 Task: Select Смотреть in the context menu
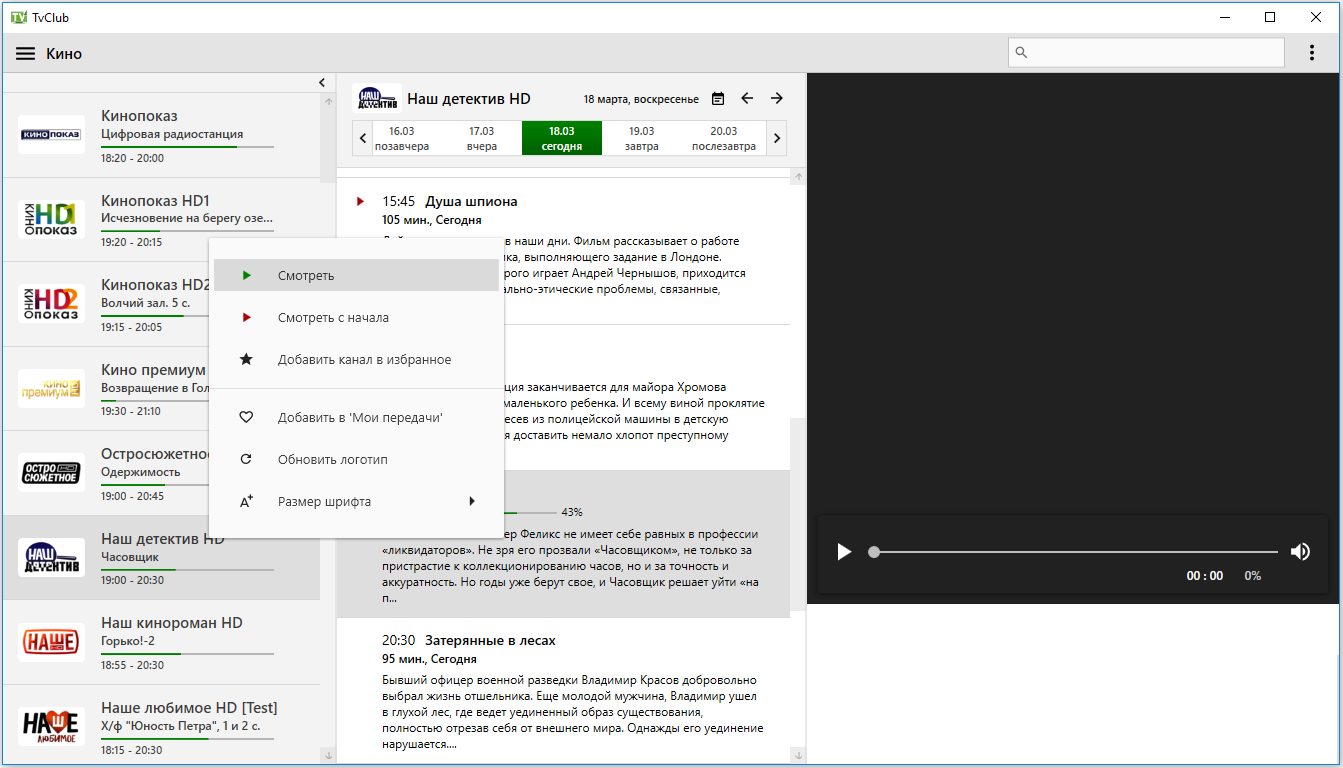click(356, 275)
